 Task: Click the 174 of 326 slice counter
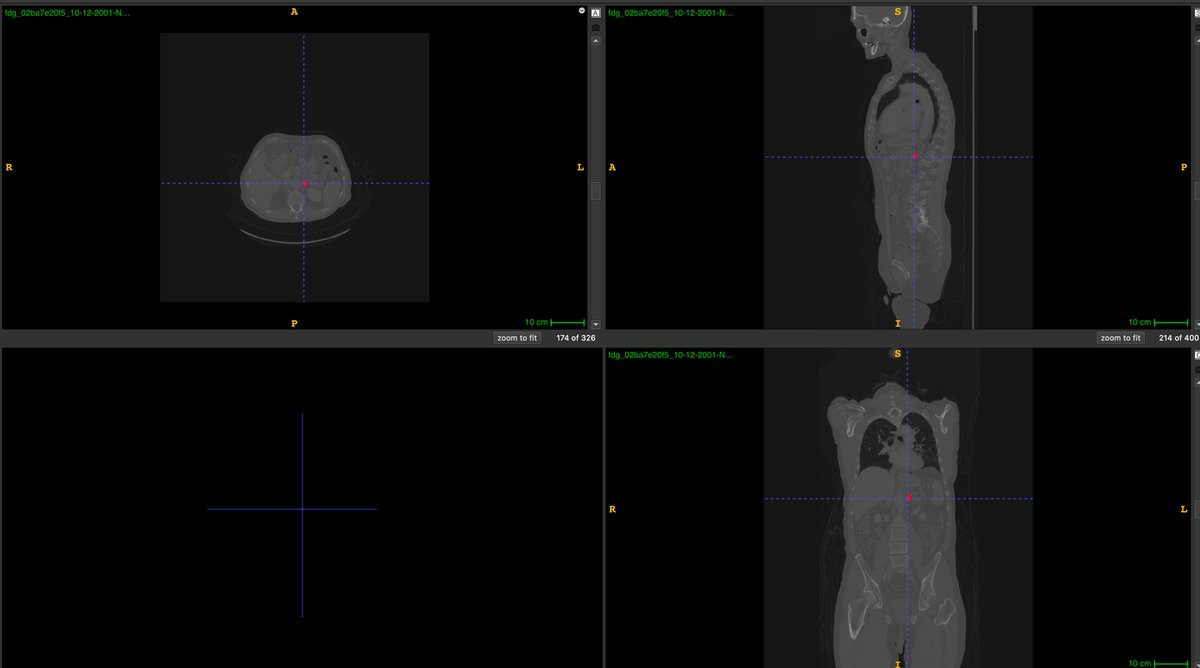pos(576,338)
